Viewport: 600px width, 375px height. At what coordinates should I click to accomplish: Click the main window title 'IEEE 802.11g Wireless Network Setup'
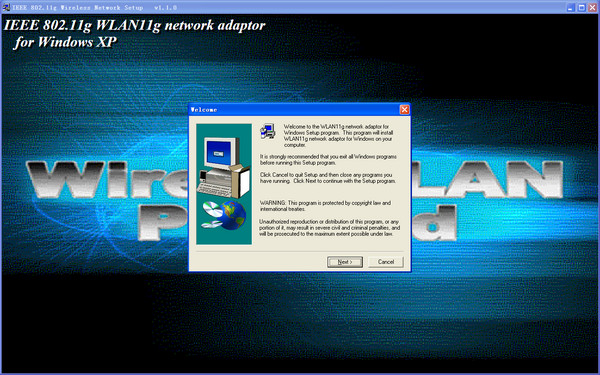tap(77, 7)
